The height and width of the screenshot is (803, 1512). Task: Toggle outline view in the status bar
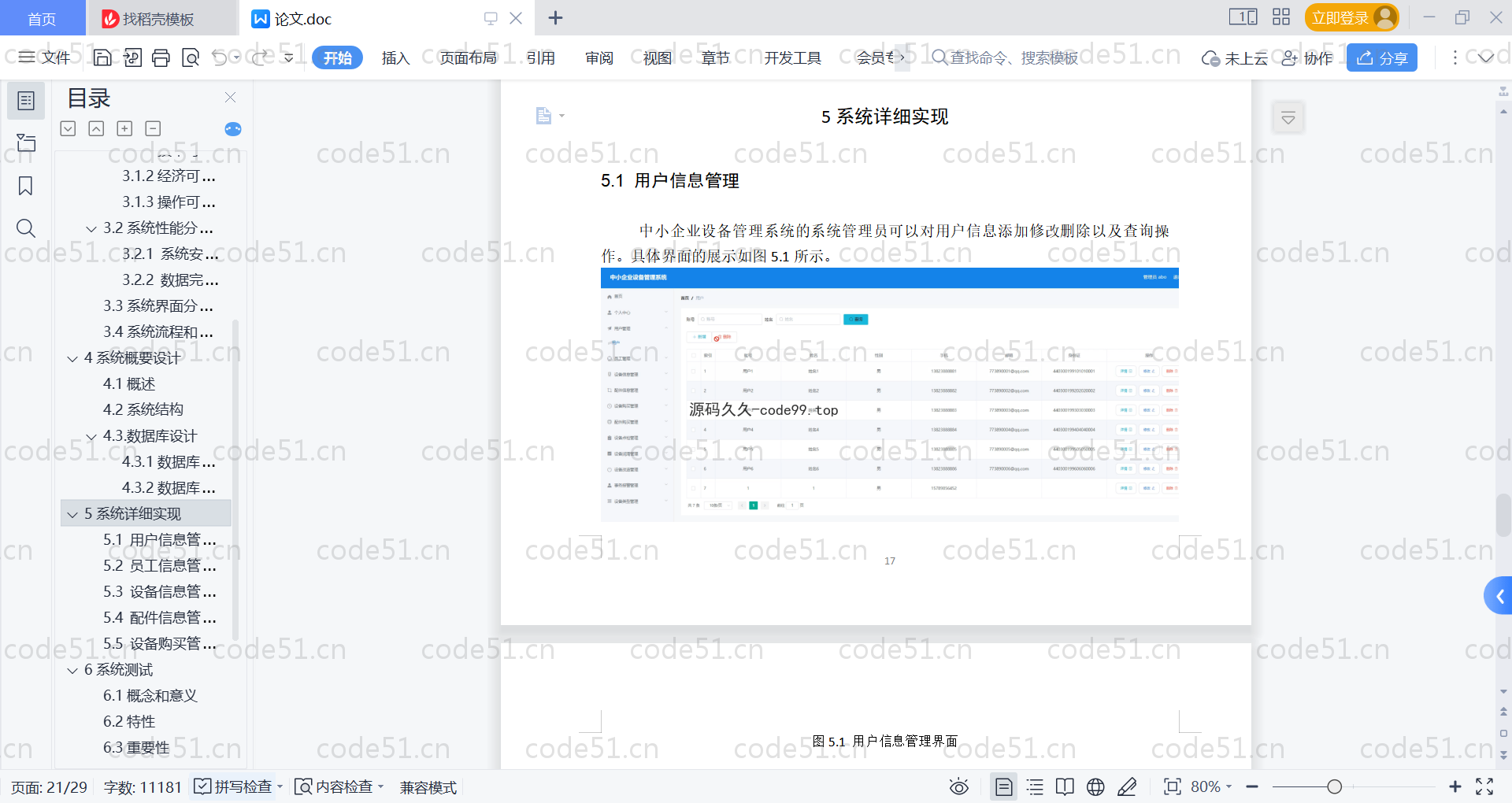[x=1035, y=786]
